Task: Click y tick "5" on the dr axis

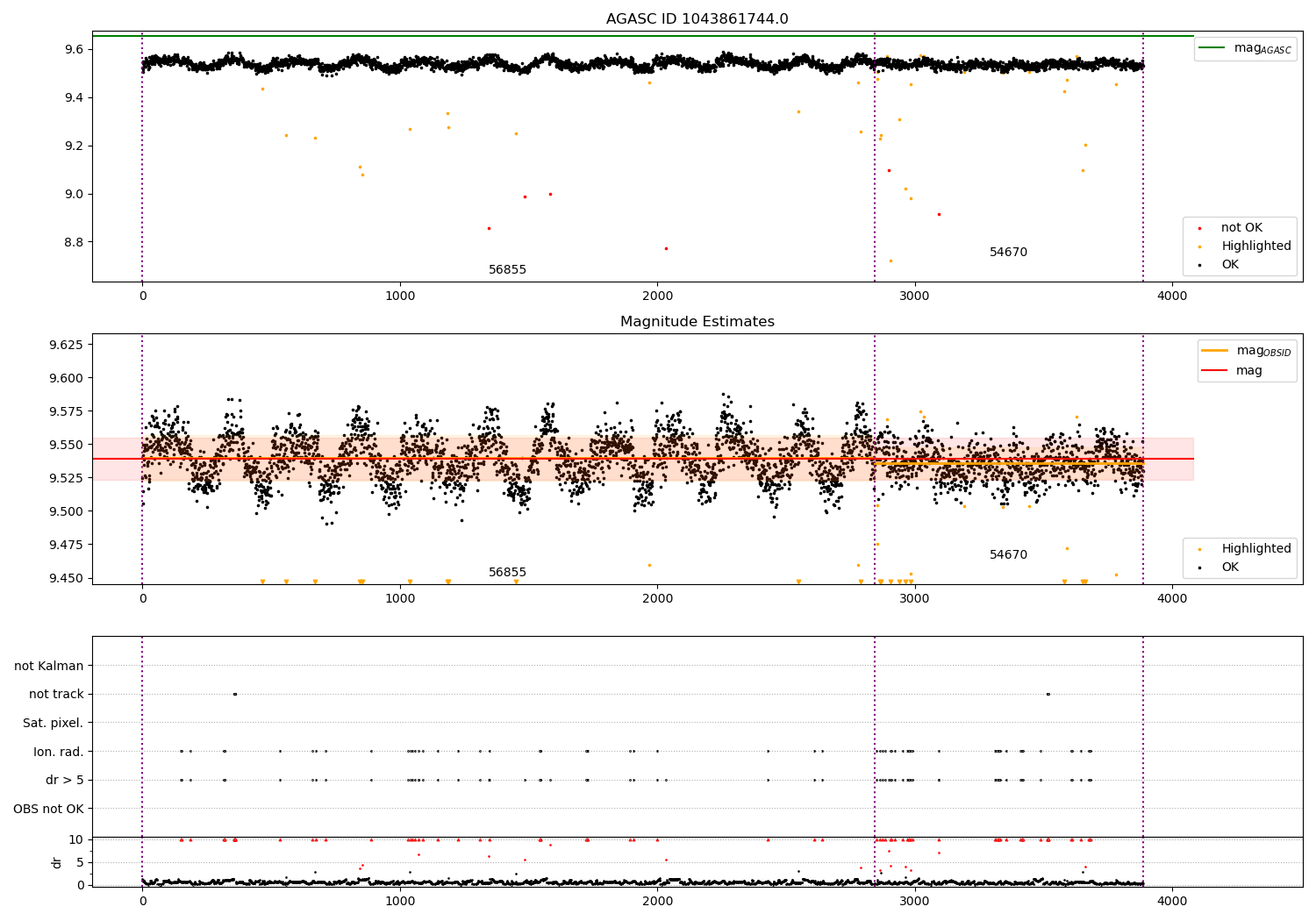Action: tap(80, 862)
